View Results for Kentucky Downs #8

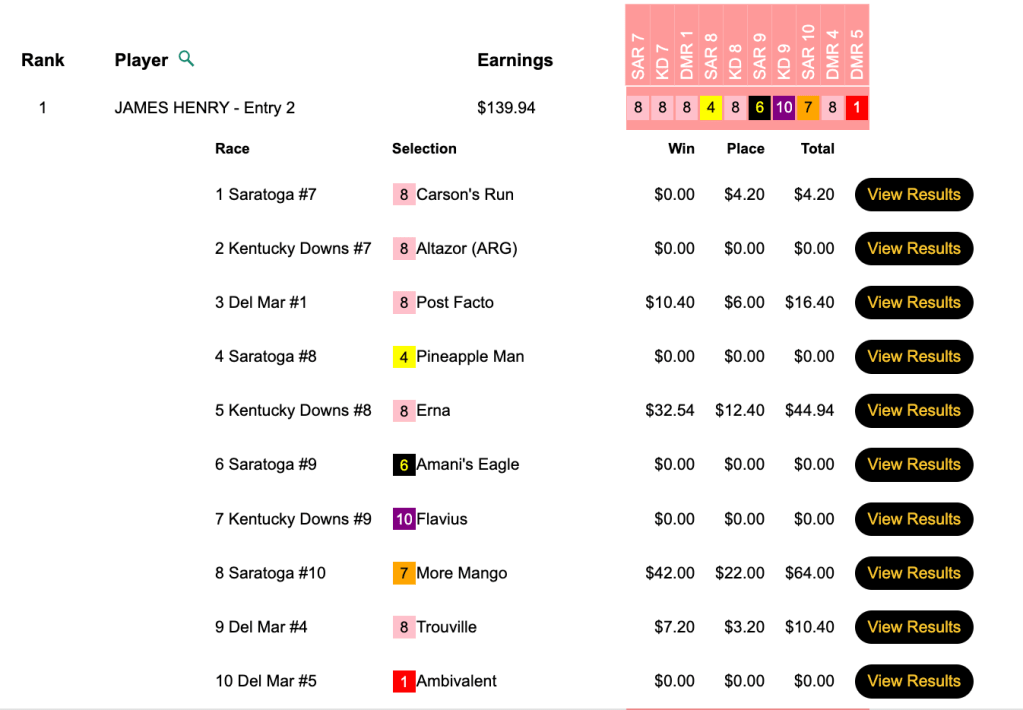tap(913, 411)
